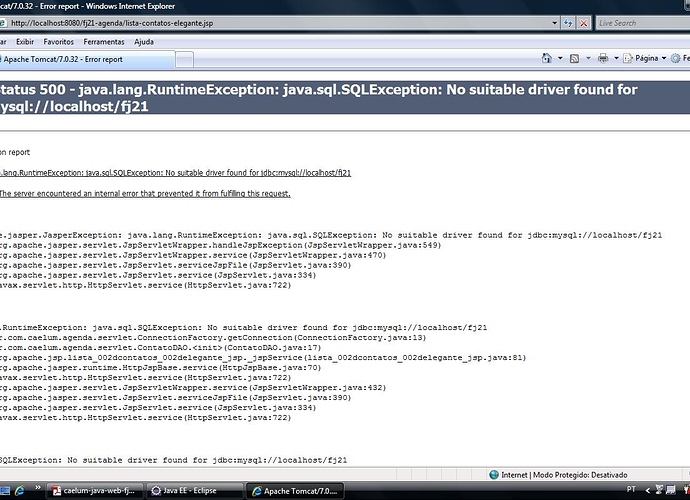Open caelum-java-web PDF taskbar window

97,490
